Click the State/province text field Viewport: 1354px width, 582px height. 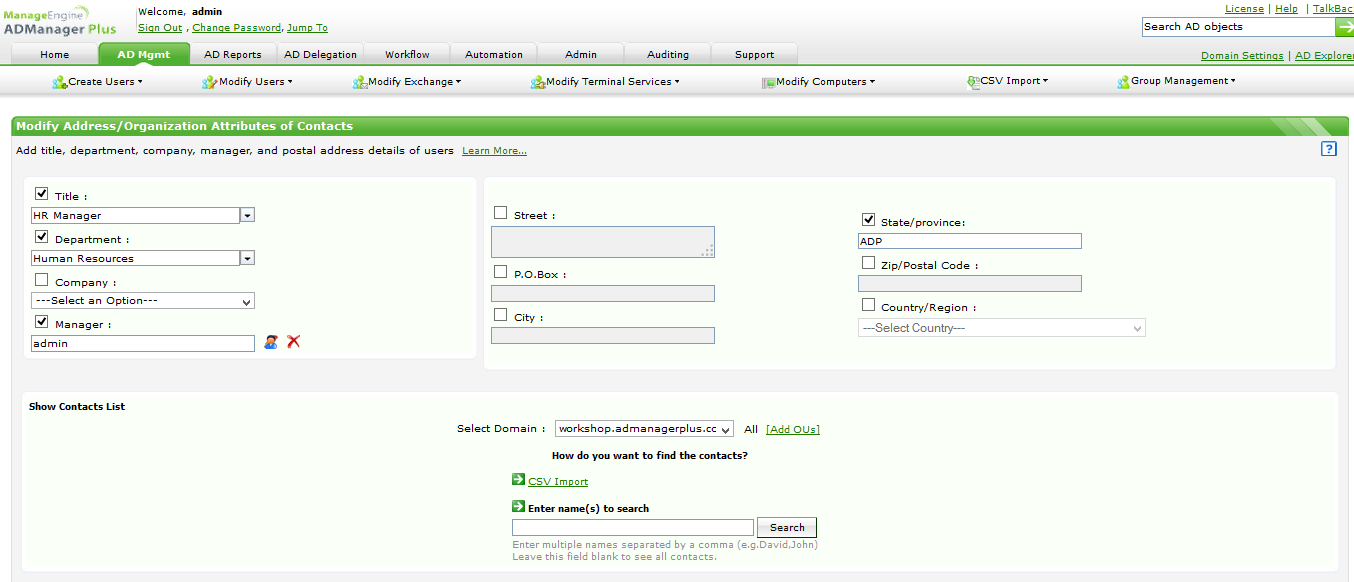970,241
